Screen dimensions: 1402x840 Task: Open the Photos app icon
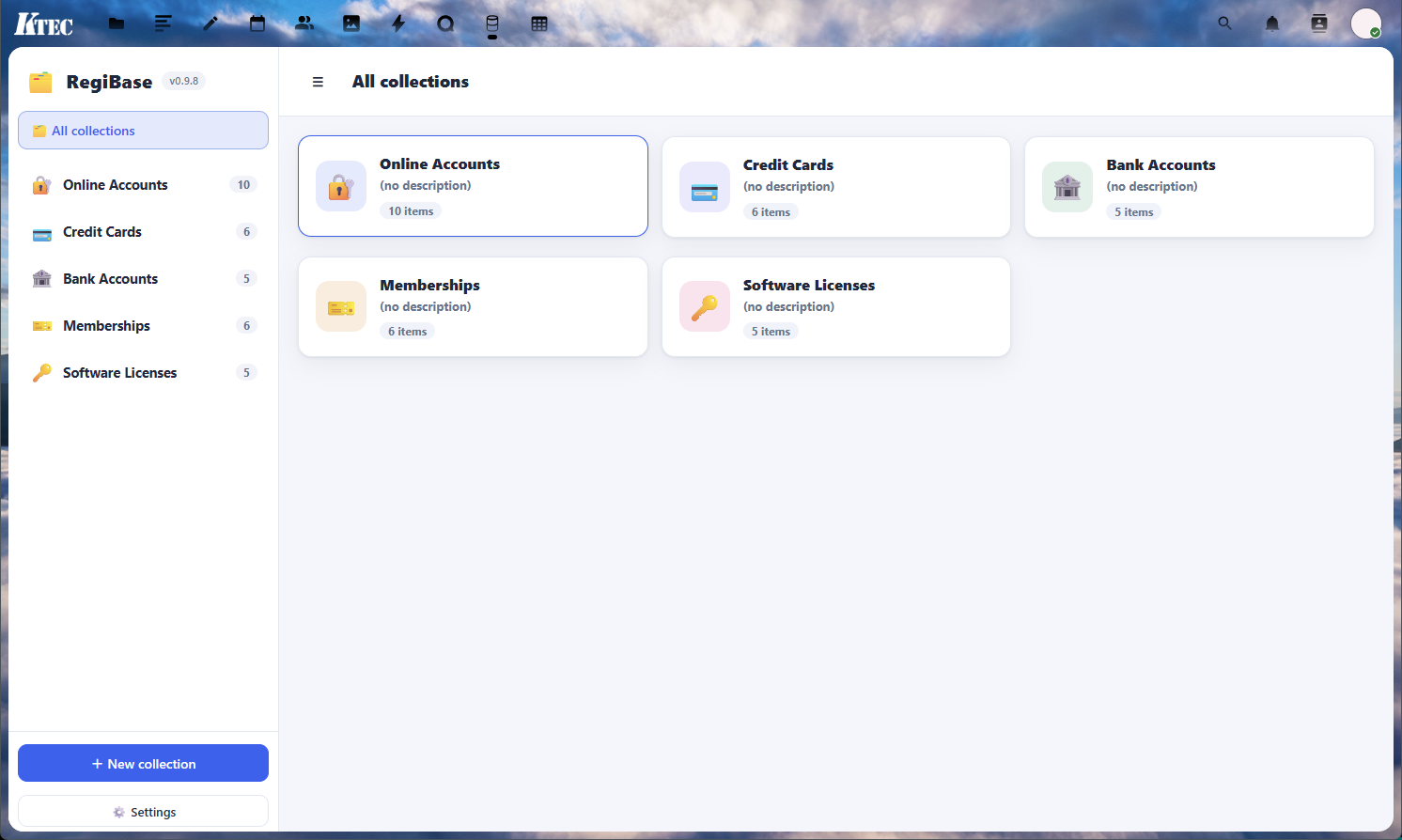click(351, 23)
